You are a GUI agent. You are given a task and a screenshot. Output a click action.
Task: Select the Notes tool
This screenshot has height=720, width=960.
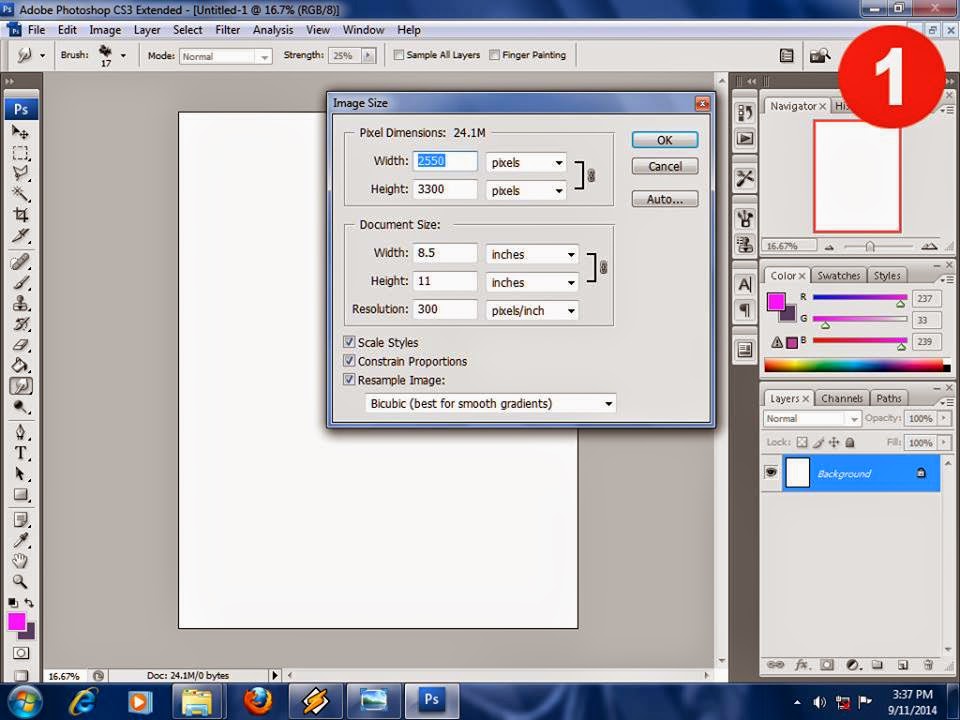pyautogui.click(x=20, y=520)
